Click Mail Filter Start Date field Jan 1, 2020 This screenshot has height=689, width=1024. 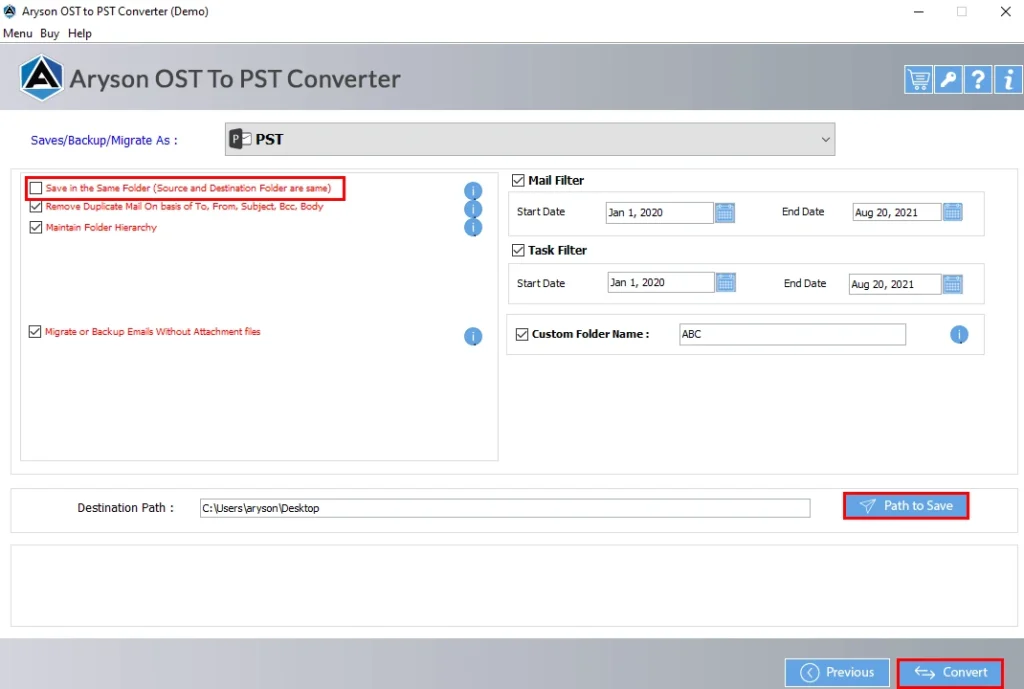click(x=660, y=213)
